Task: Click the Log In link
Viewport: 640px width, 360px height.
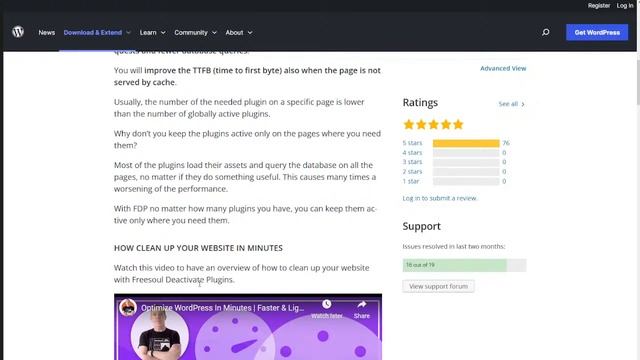Action: [625, 6]
